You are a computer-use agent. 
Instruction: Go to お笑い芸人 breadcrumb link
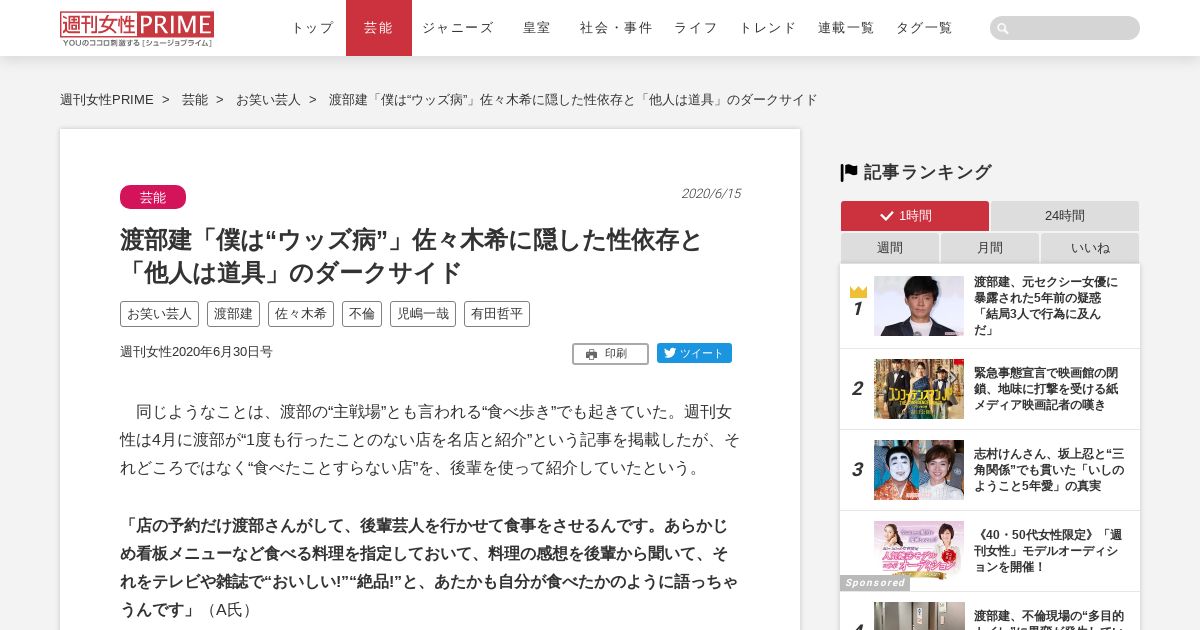coord(268,100)
